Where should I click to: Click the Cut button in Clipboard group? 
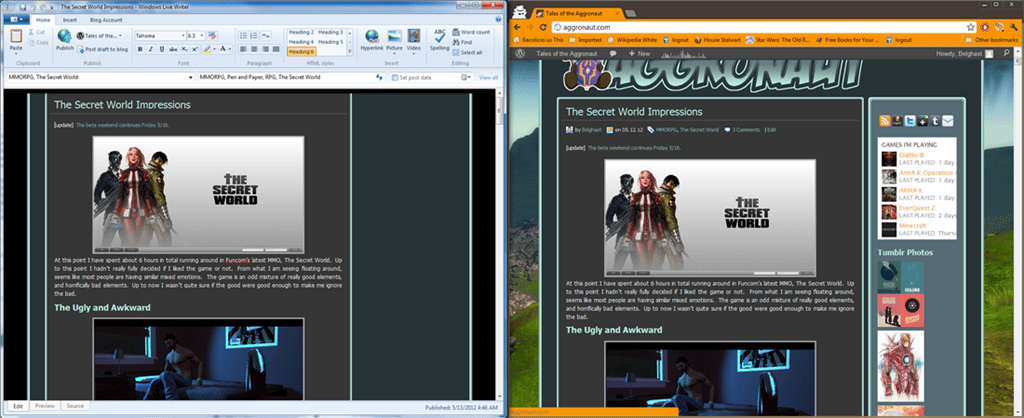(37, 32)
